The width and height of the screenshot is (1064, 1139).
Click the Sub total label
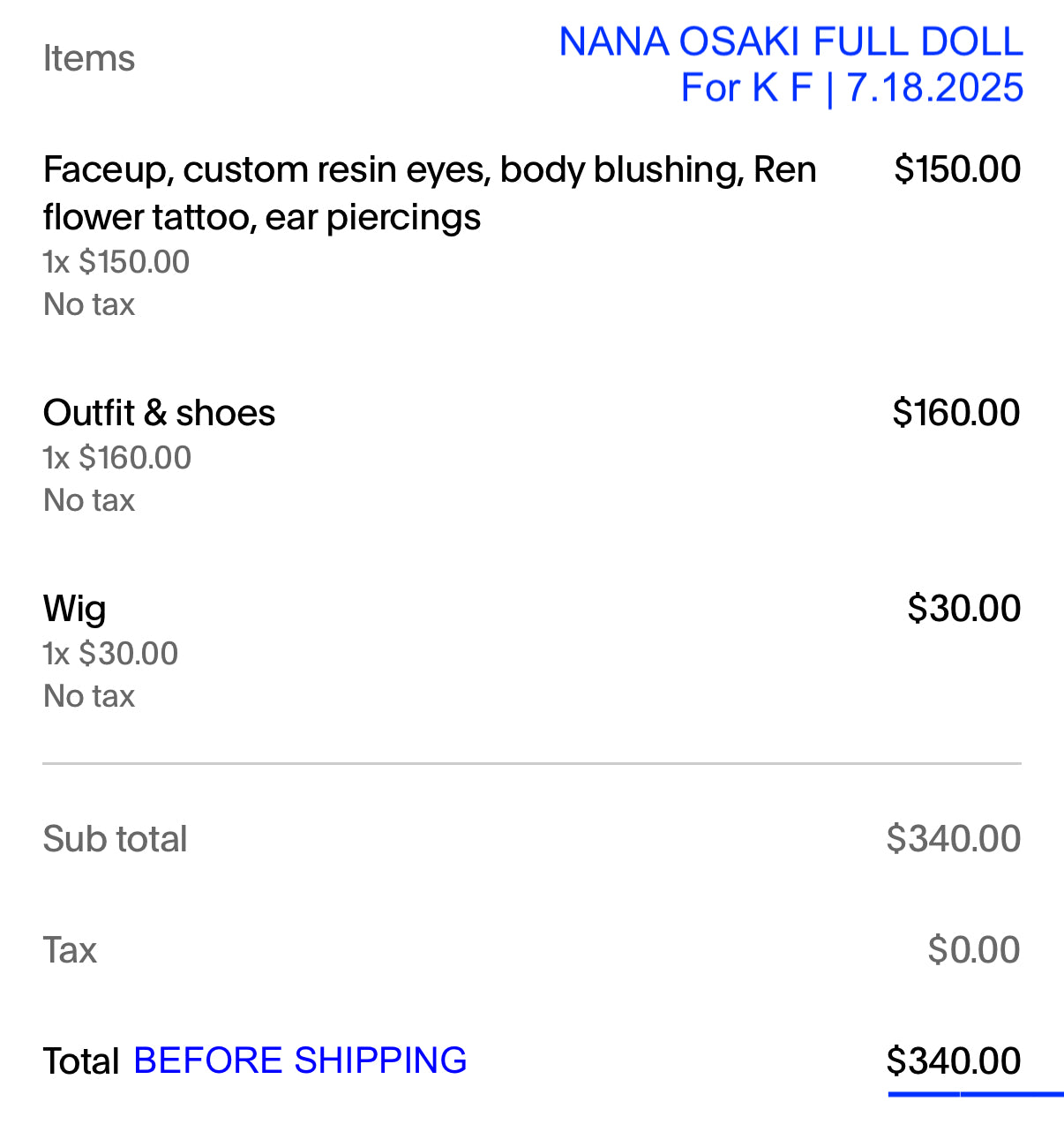click(116, 839)
